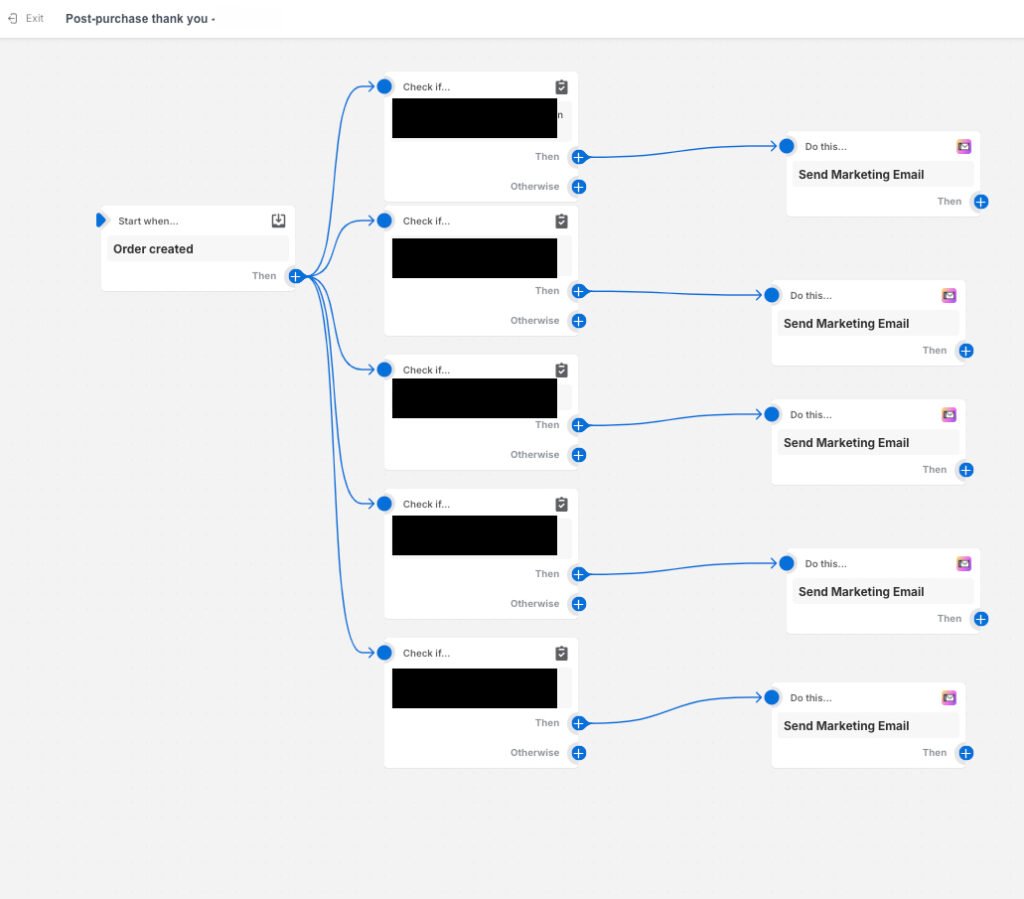
Task: Add a step after Order created Then
Action: click(295, 276)
